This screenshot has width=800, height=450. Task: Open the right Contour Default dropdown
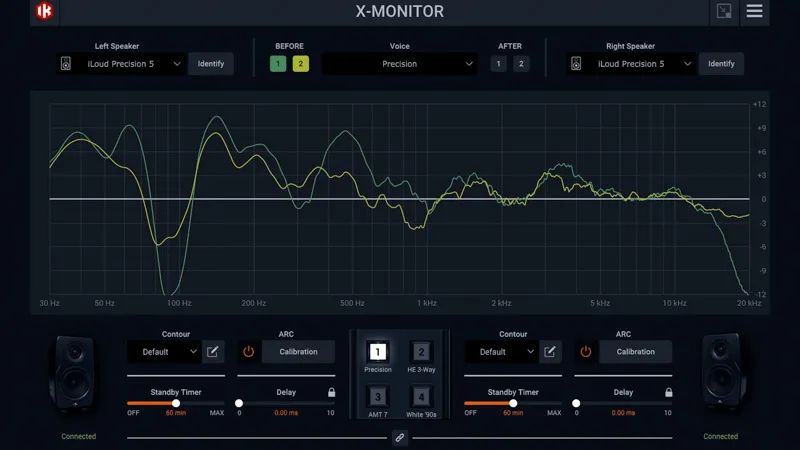501,352
